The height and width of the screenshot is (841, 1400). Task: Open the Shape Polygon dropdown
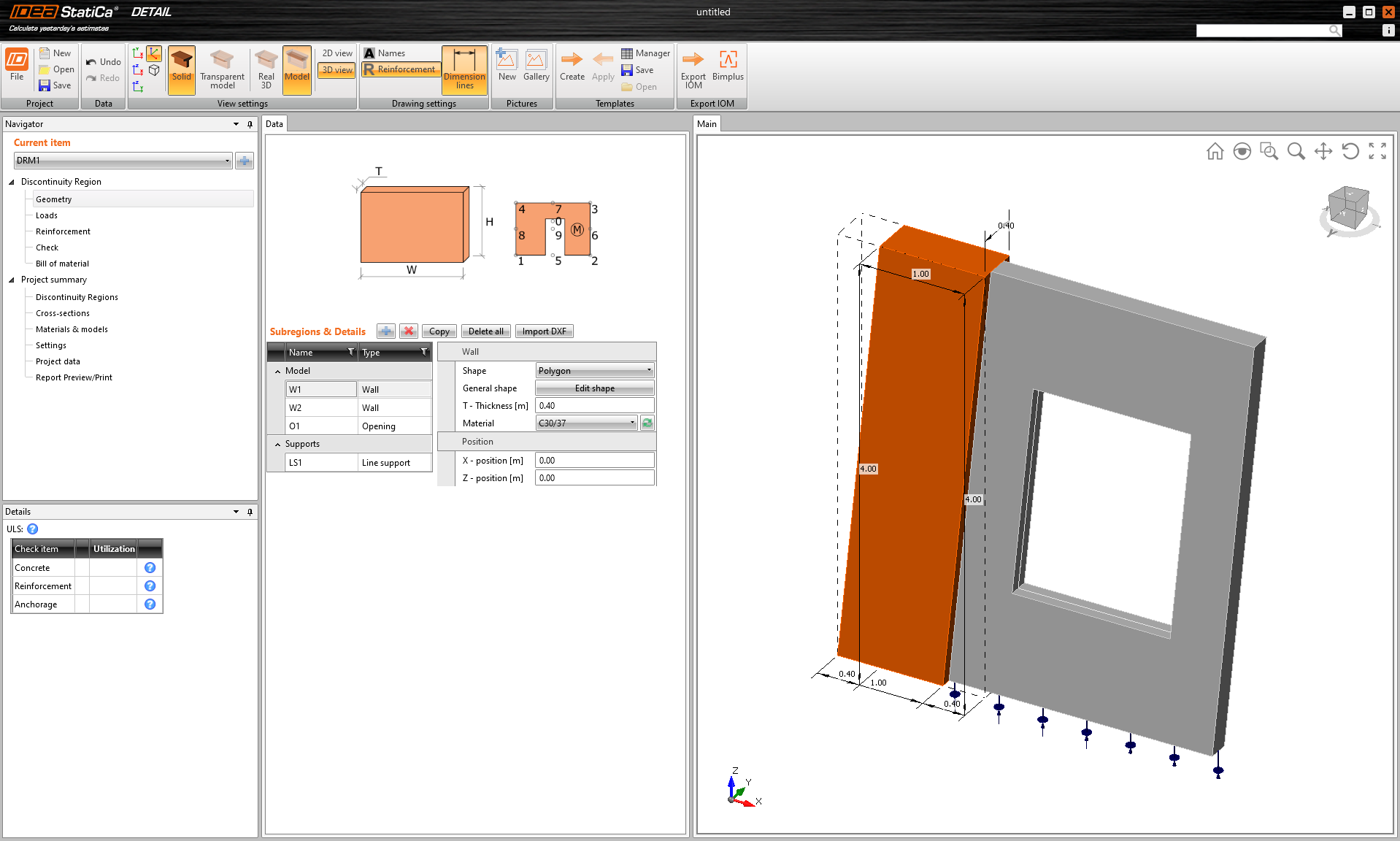(594, 371)
